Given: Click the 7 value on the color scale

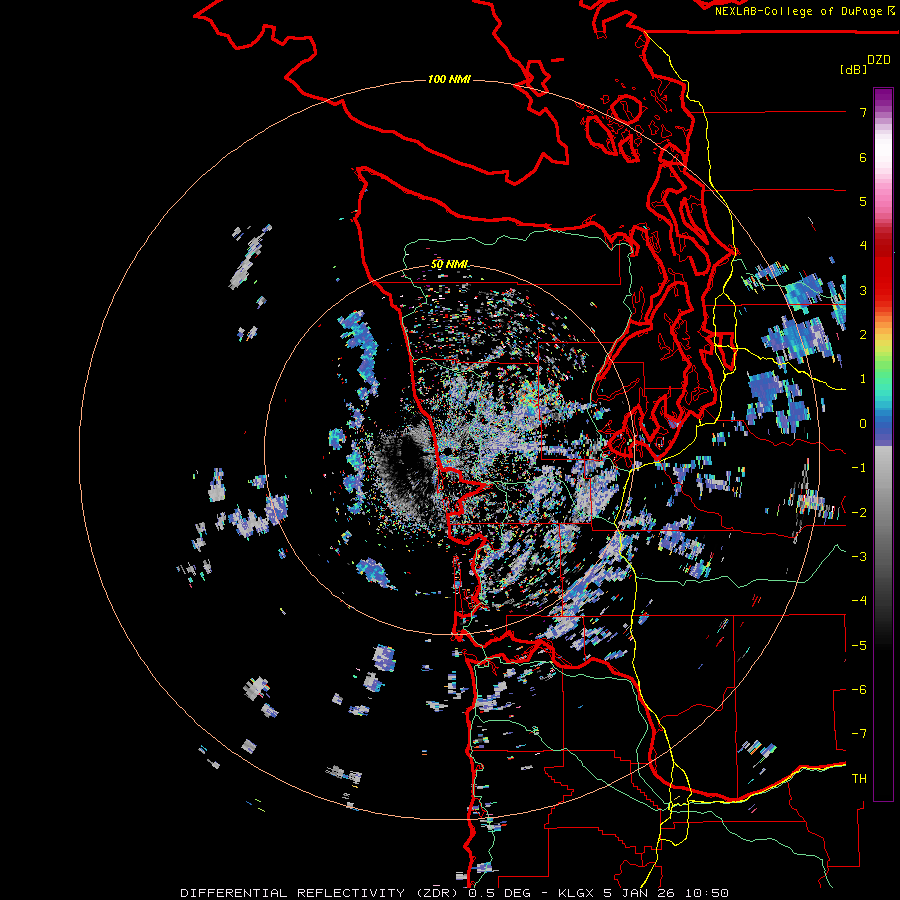Looking at the screenshot, I should pos(863,112).
